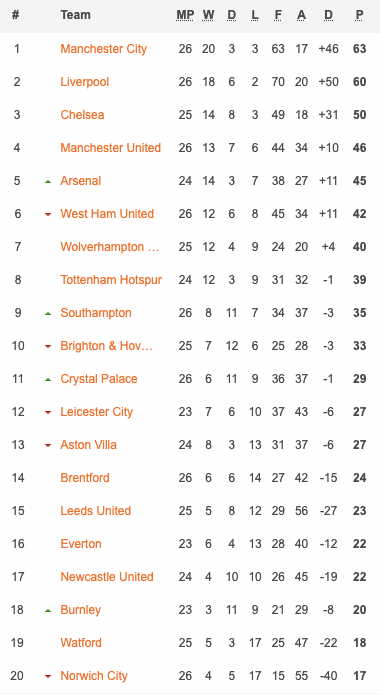Click red down arrow next to Aston Villa

[x=48, y=445]
